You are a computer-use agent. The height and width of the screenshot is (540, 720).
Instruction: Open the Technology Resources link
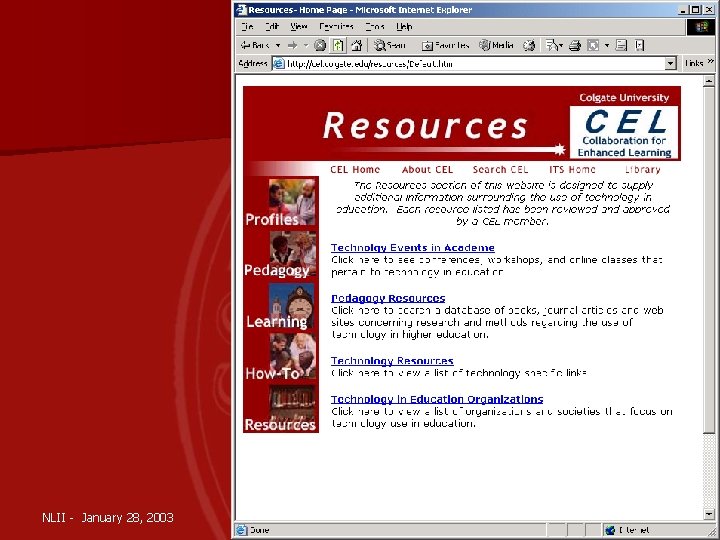392,361
